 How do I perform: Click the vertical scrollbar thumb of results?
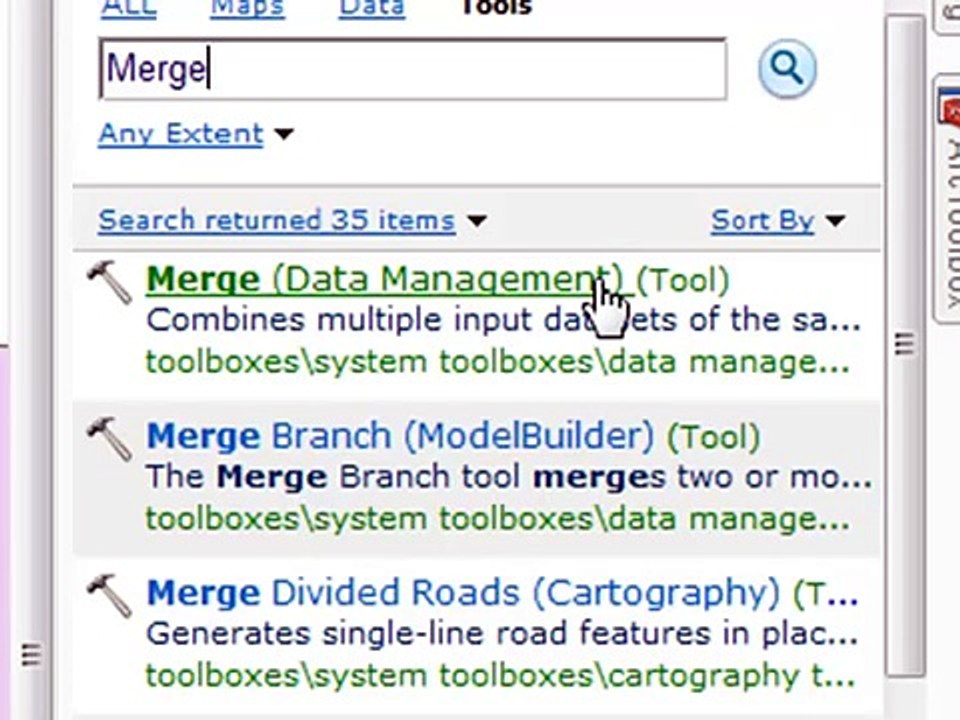[904, 344]
